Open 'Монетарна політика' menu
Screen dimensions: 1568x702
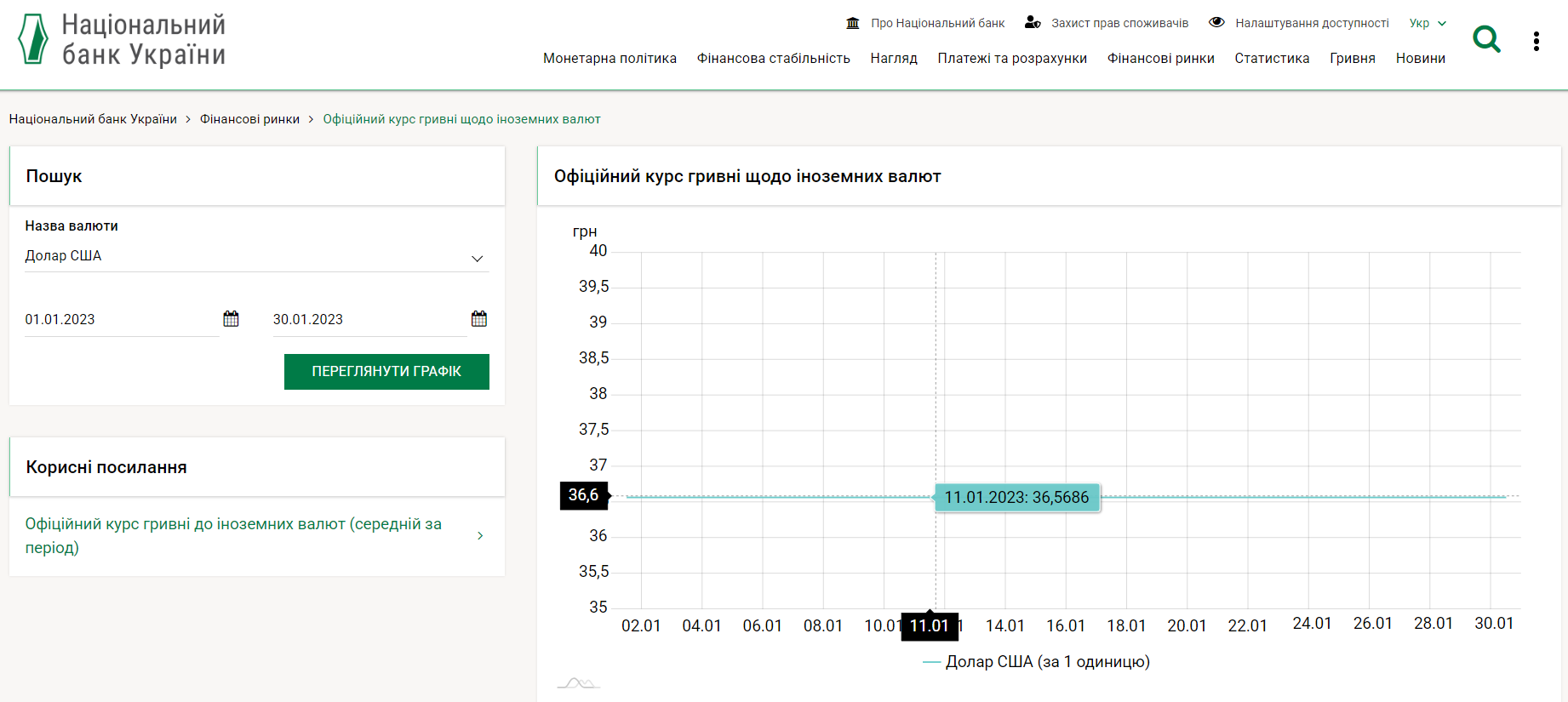click(609, 59)
